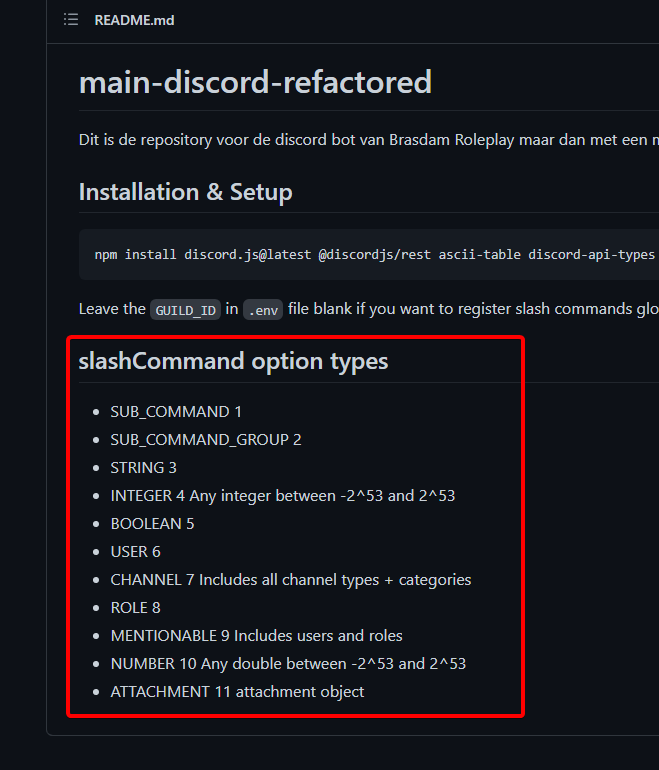Click the USER 6 list item
This screenshot has width=659, height=770.
click(x=135, y=551)
